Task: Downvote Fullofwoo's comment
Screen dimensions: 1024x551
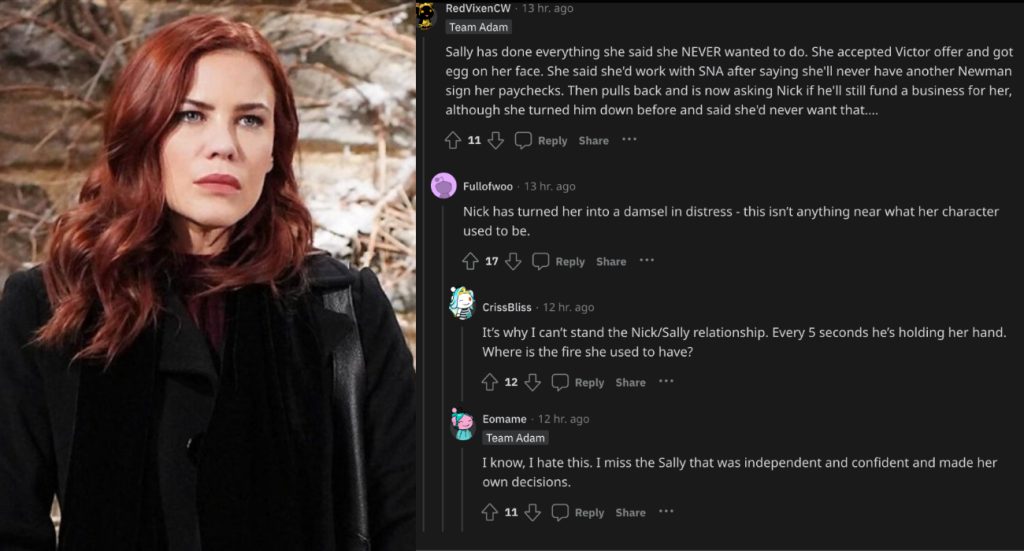Action: click(514, 261)
